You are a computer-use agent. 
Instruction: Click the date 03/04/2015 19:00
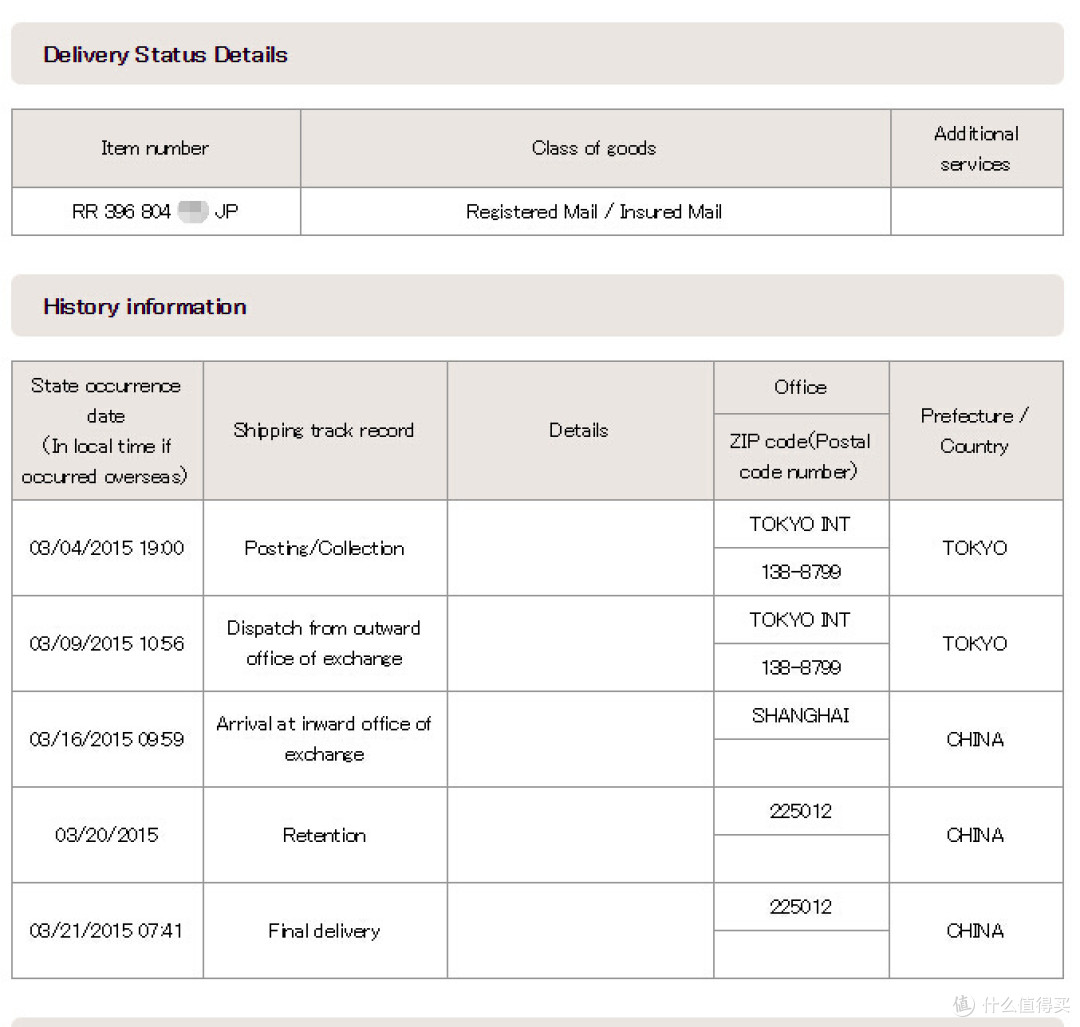pyautogui.click(x=107, y=548)
